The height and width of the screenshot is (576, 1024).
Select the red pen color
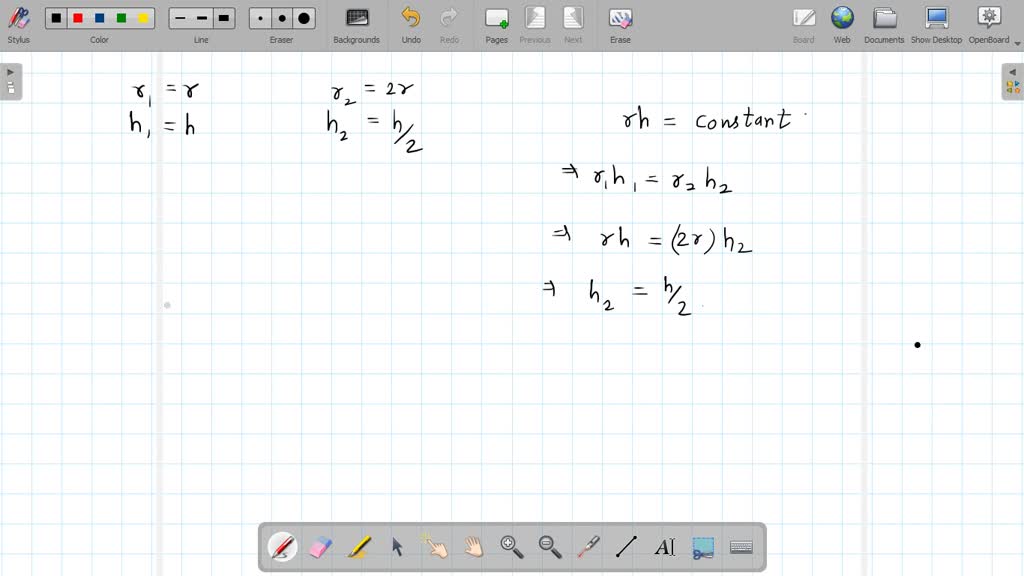pos(78,18)
